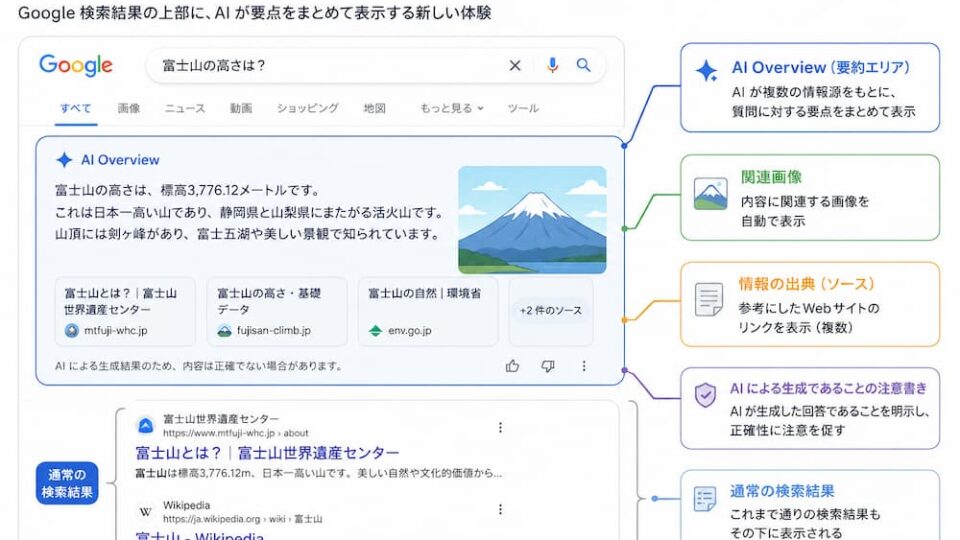This screenshot has height=540, width=960.
Task: Click the fujisan-climb.jp favicon
Action: click(225, 331)
